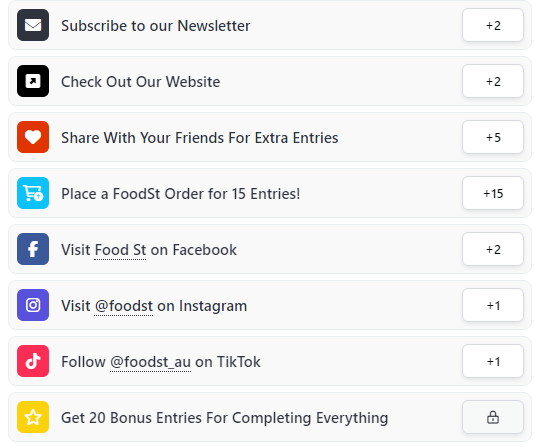The width and height of the screenshot is (540, 448).
Task: Claim +2 for visiting Facebook page
Action: [x=493, y=249]
